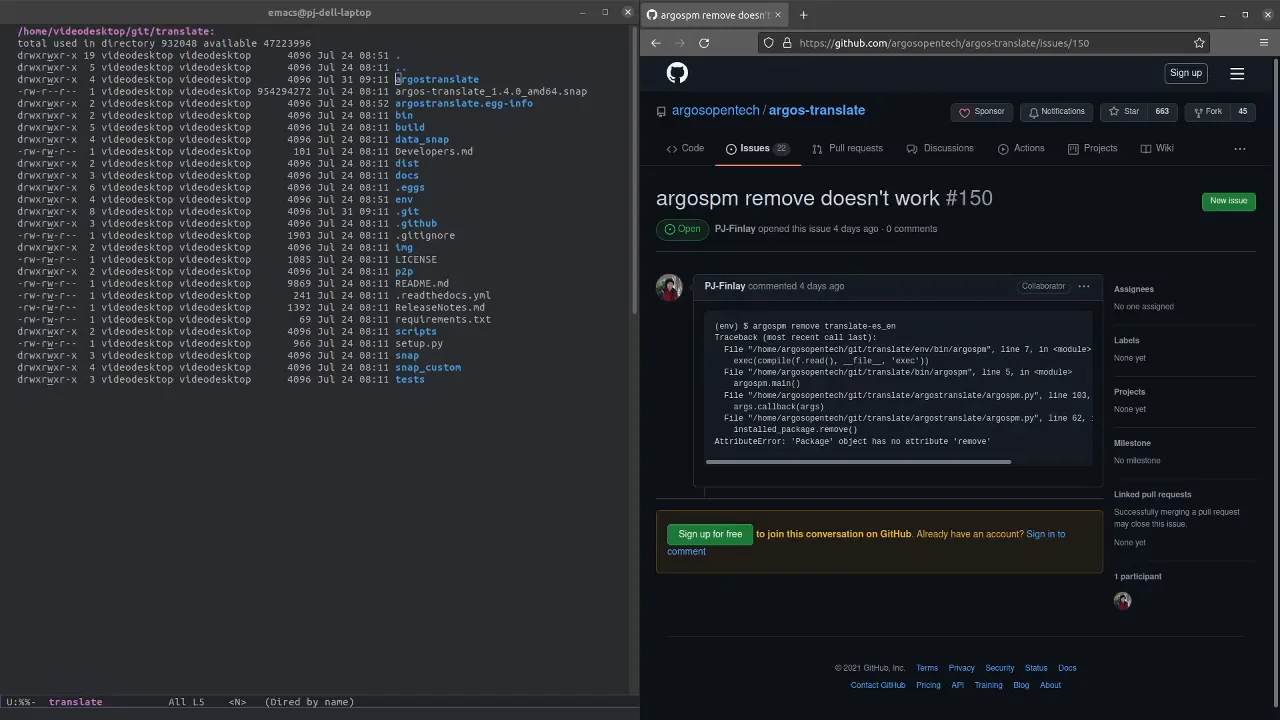Reload the page with the refresh icon
Screen dimensions: 1280x720
[704, 43]
